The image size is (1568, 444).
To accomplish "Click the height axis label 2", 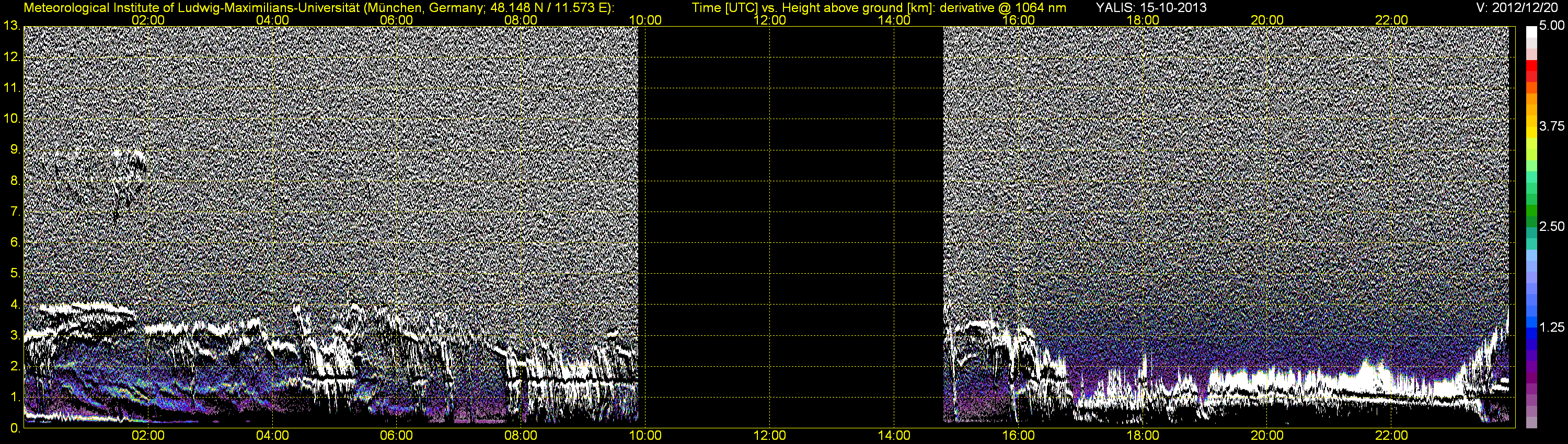I will coord(14,366).
